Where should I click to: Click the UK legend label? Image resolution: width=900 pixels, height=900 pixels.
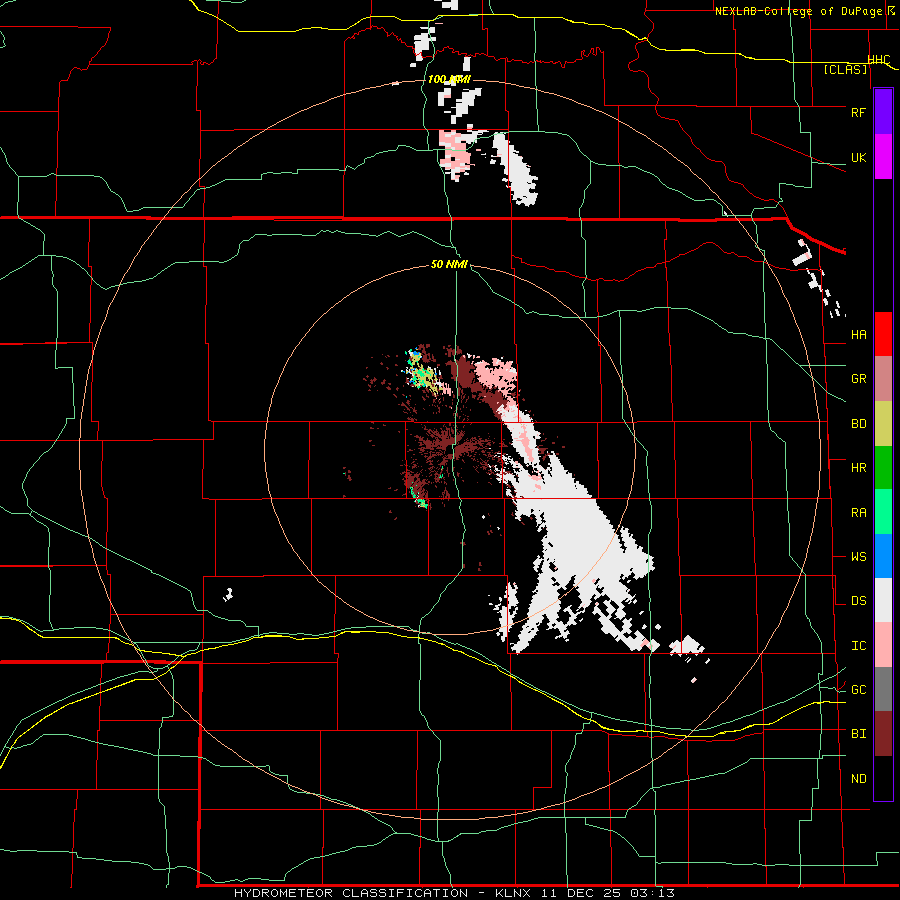(x=858, y=157)
